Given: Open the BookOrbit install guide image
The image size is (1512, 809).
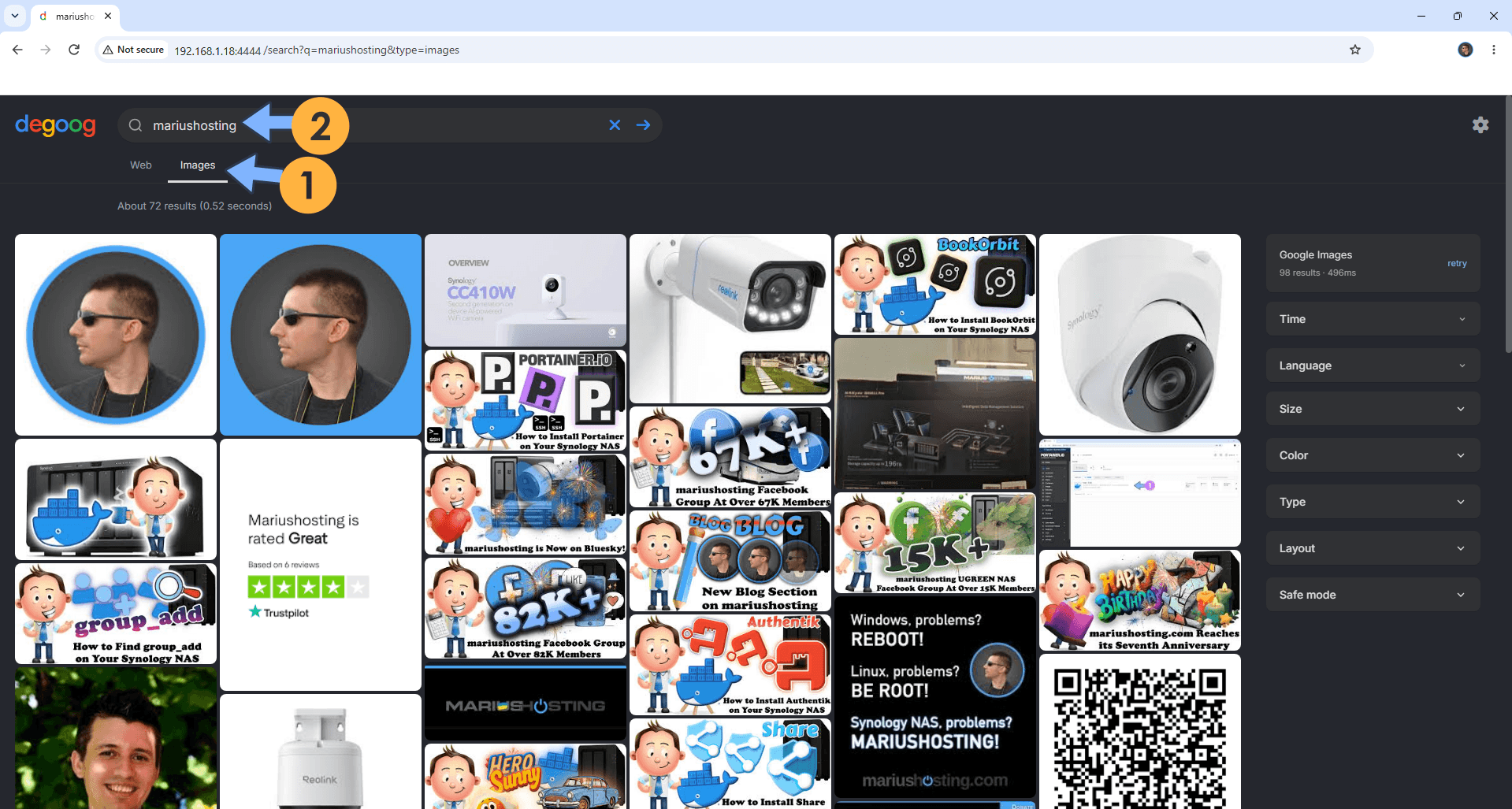Looking at the screenshot, I should click(935, 284).
